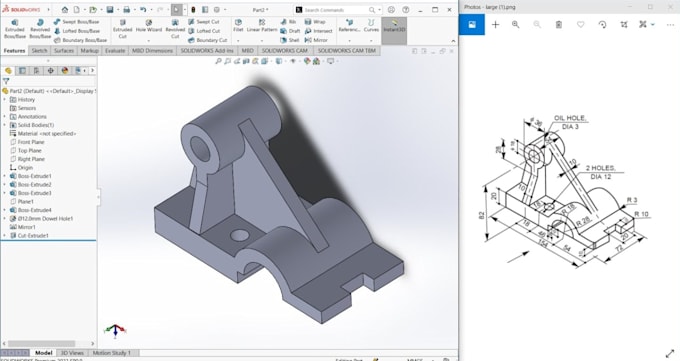Select Boss-Extrude1 in feature tree

(30, 176)
